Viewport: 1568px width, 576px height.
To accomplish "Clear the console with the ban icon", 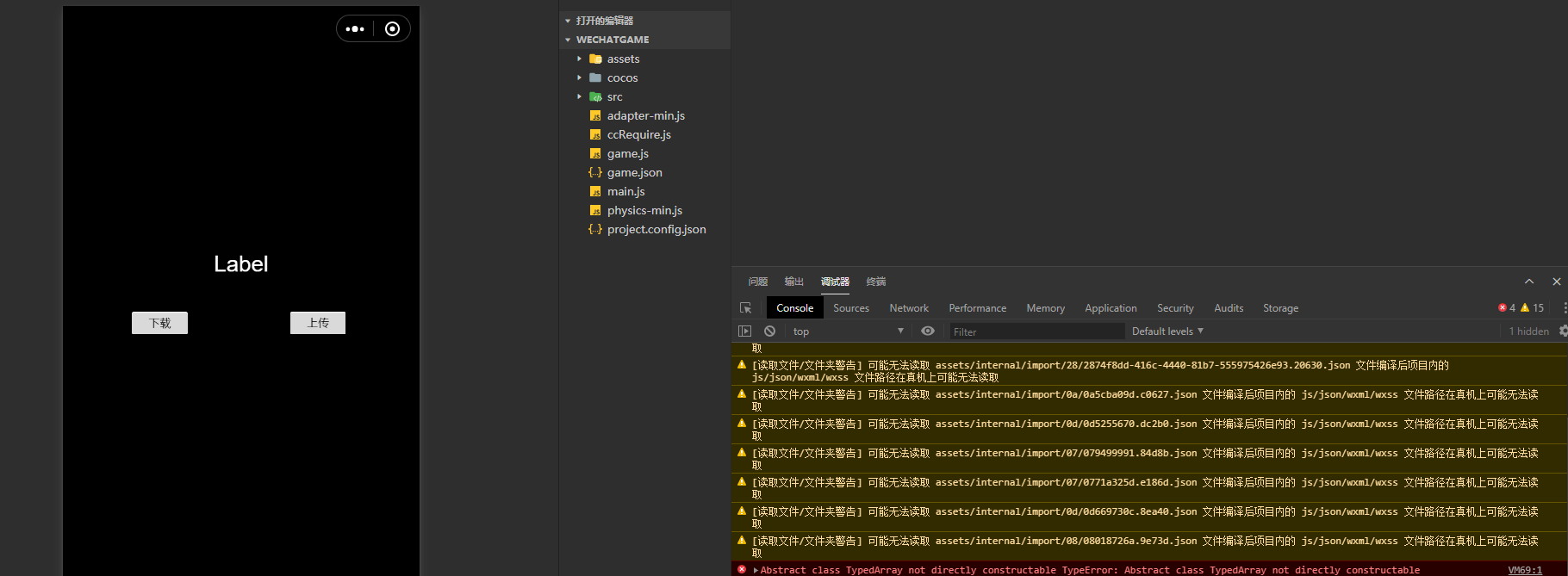I will pyautogui.click(x=769, y=331).
